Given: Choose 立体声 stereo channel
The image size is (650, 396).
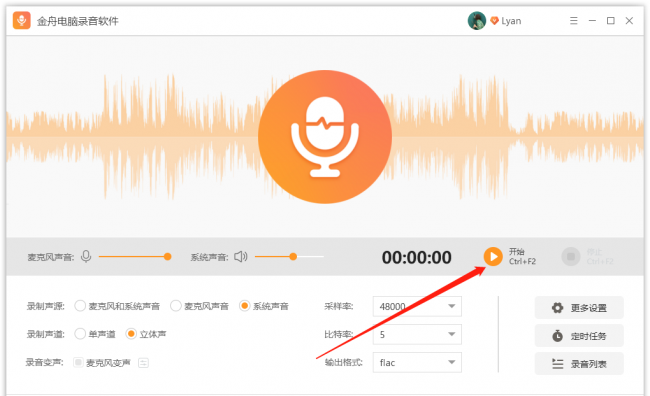Looking at the screenshot, I should (x=131, y=334).
